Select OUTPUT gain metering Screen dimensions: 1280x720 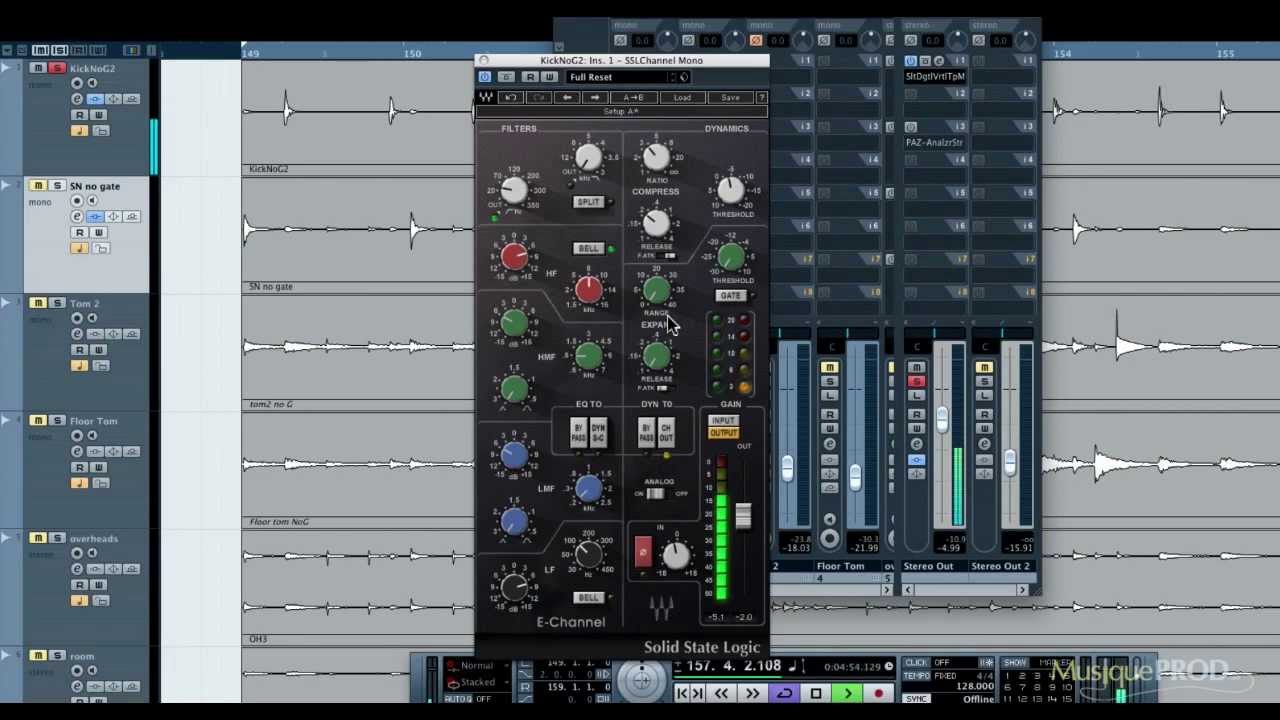click(x=723, y=433)
